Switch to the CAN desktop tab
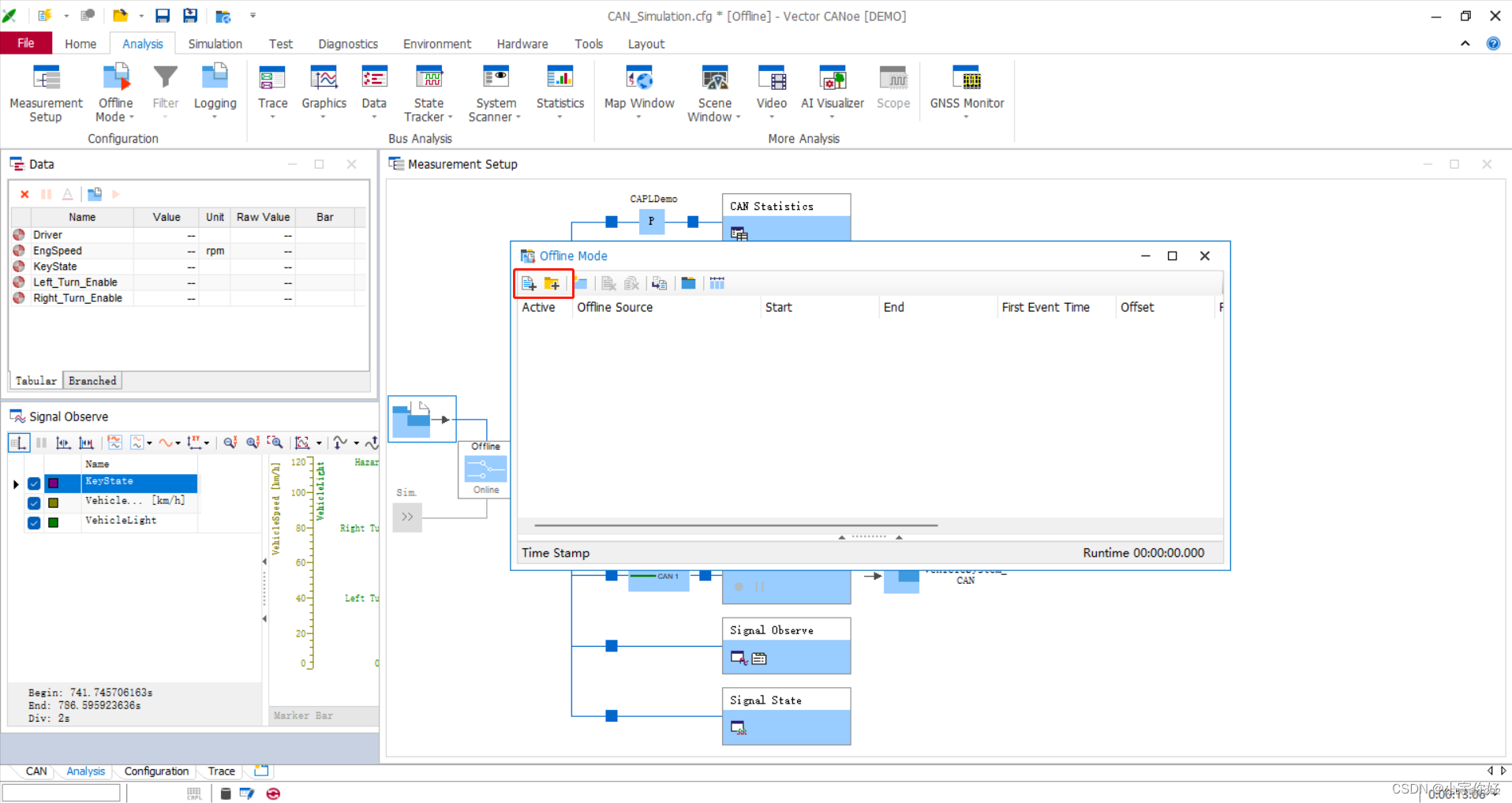 click(36, 771)
